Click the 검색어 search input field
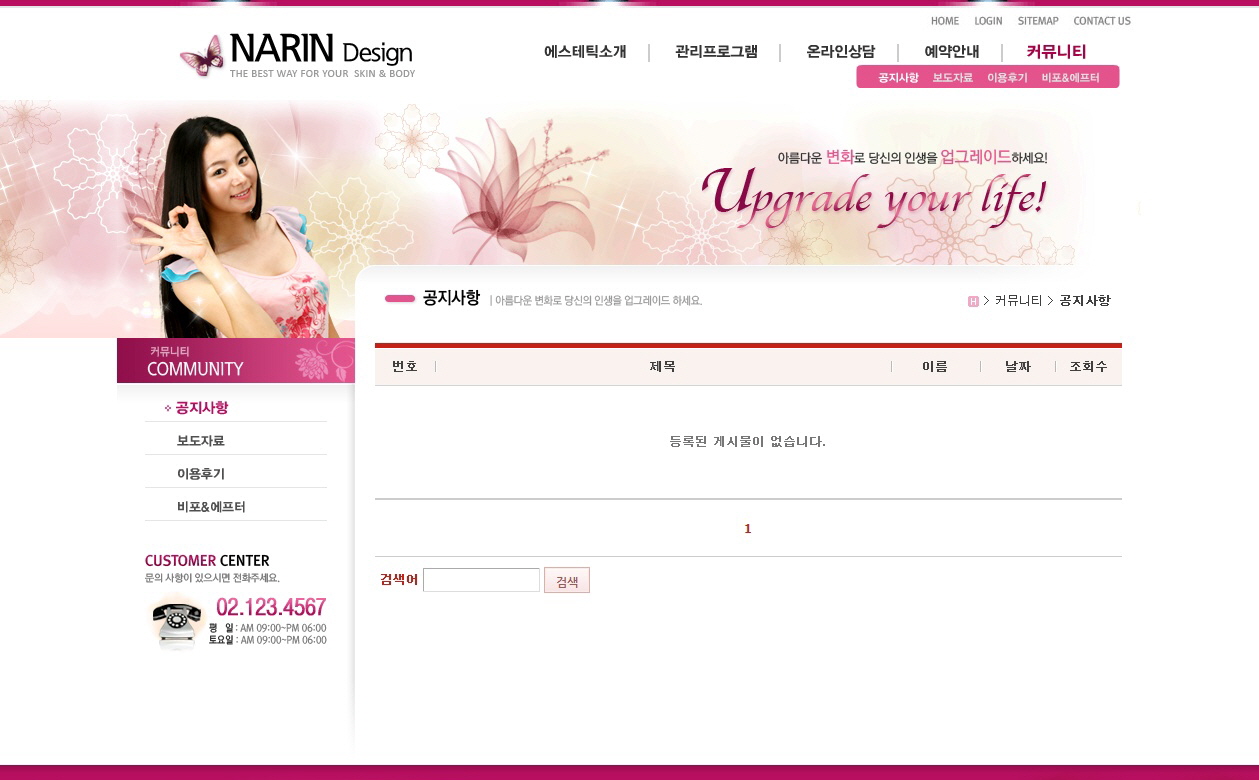 [481, 580]
